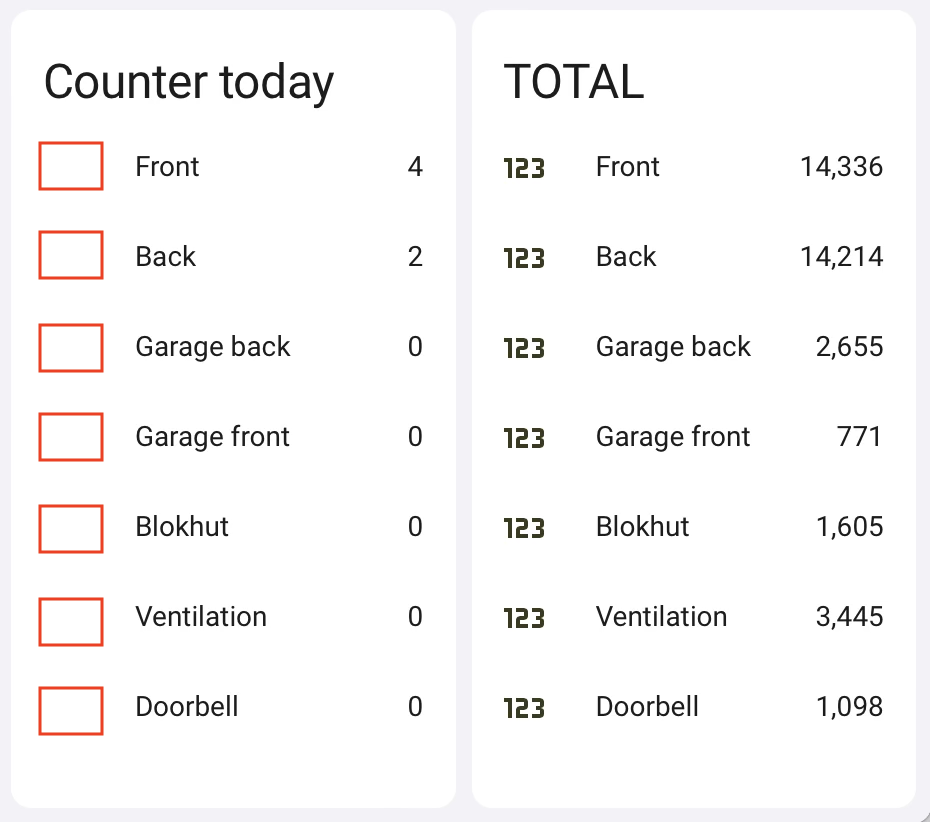Click the 123 icon next to Blokhut total
The image size is (930, 822).
point(524,528)
